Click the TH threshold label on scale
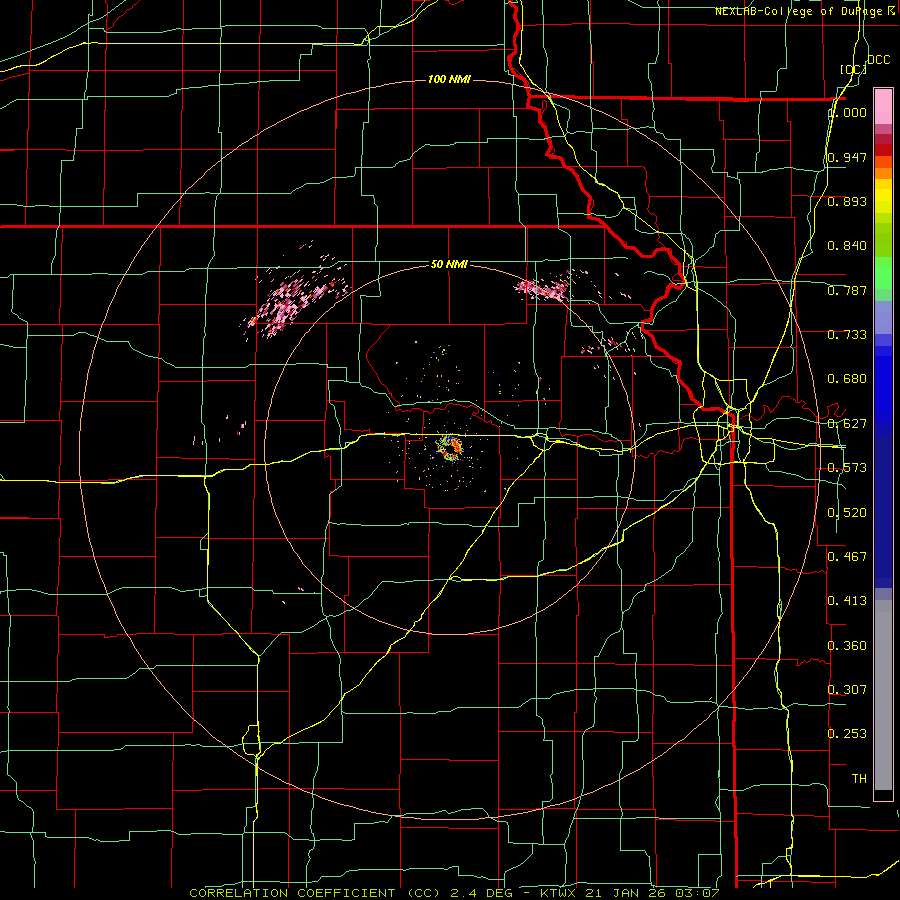Screen dimensions: 900x900 (x=859, y=778)
